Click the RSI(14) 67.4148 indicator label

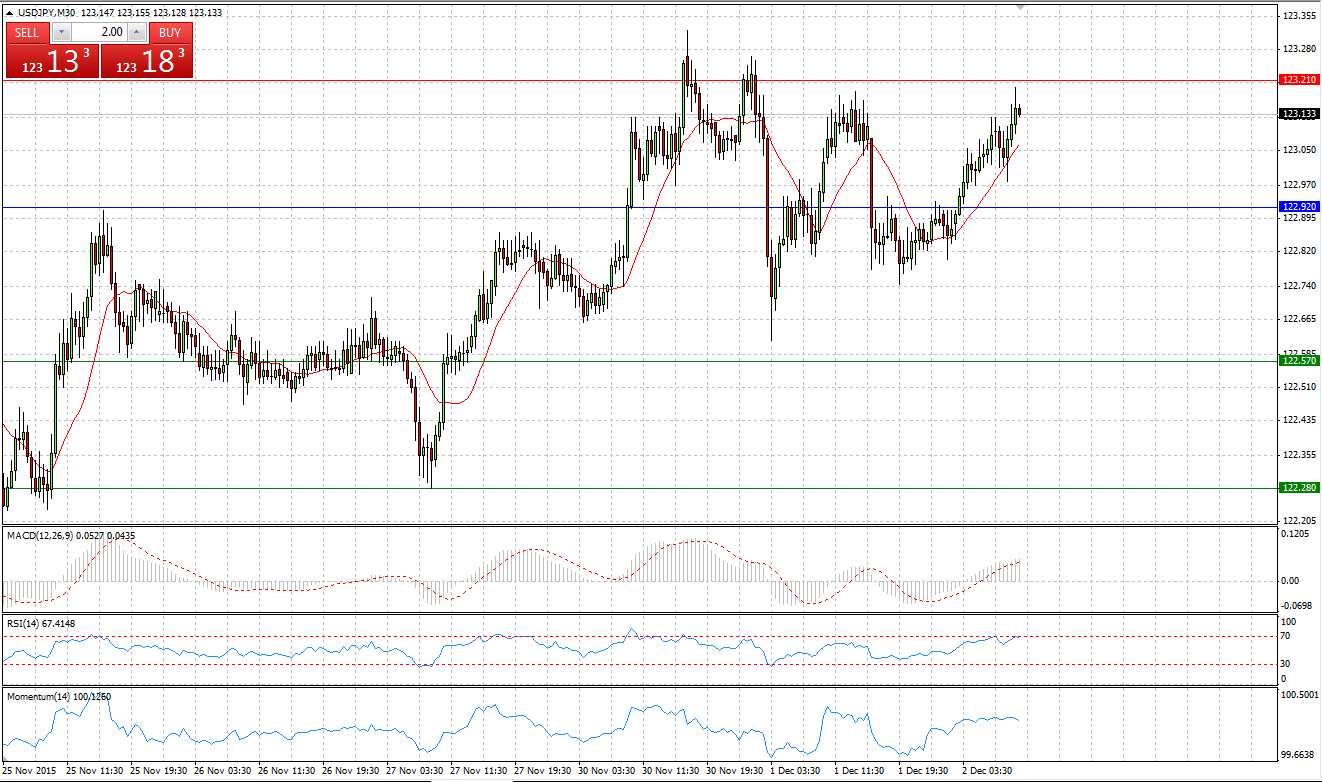(x=41, y=623)
